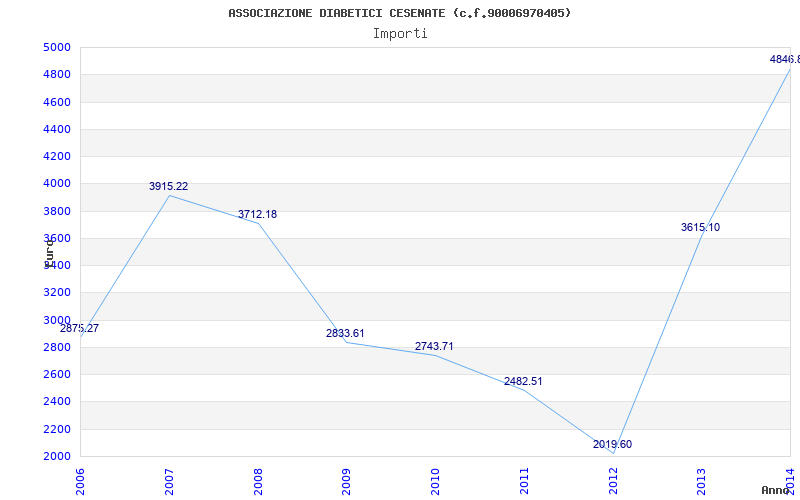The height and width of the screenshot is (500, 800).
Task: Click the 5000 y-axis value
Action: click(56, 47)
